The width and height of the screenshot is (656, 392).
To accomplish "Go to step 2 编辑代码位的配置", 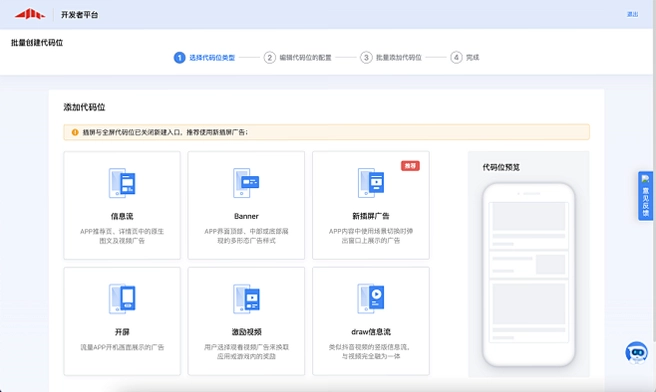I will [x=297, y=57].
